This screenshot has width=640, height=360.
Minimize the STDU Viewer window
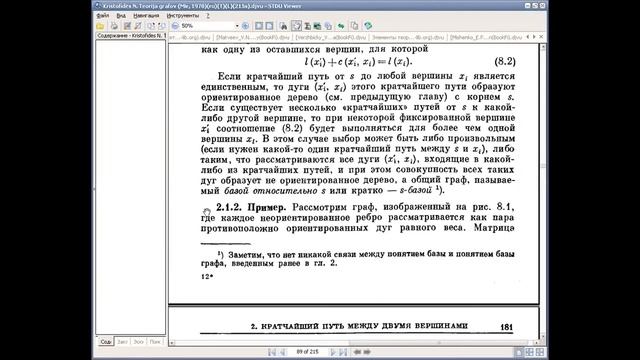pyautogui.click(x=528, y=6)
